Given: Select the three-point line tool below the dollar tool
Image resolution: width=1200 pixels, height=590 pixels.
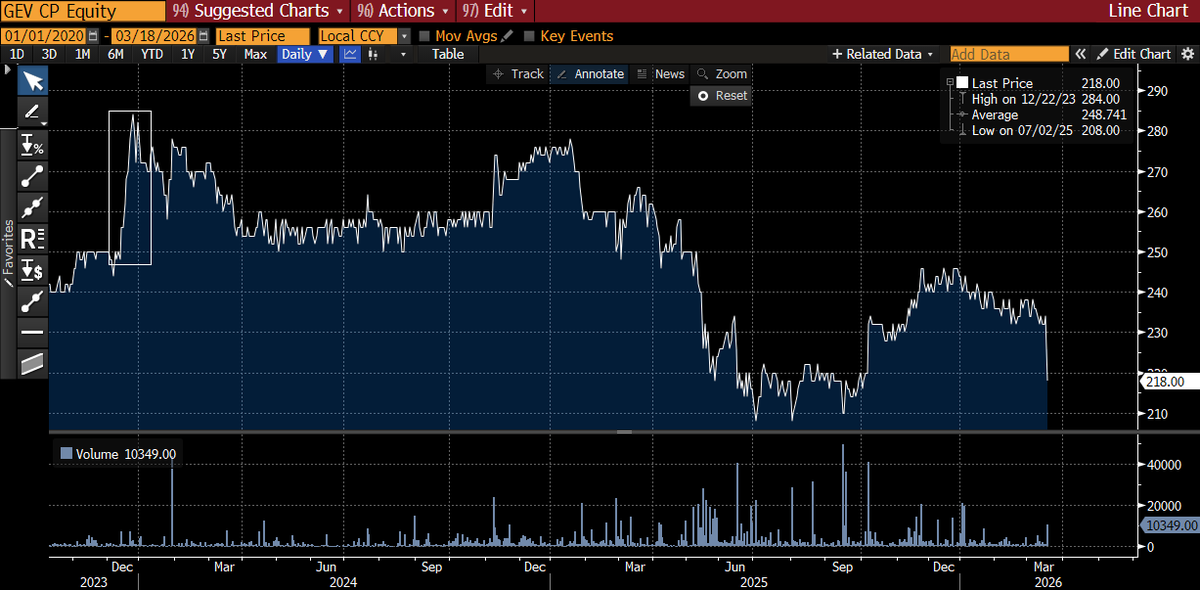Looking at the screenshot, I should [x=33, y=299].
